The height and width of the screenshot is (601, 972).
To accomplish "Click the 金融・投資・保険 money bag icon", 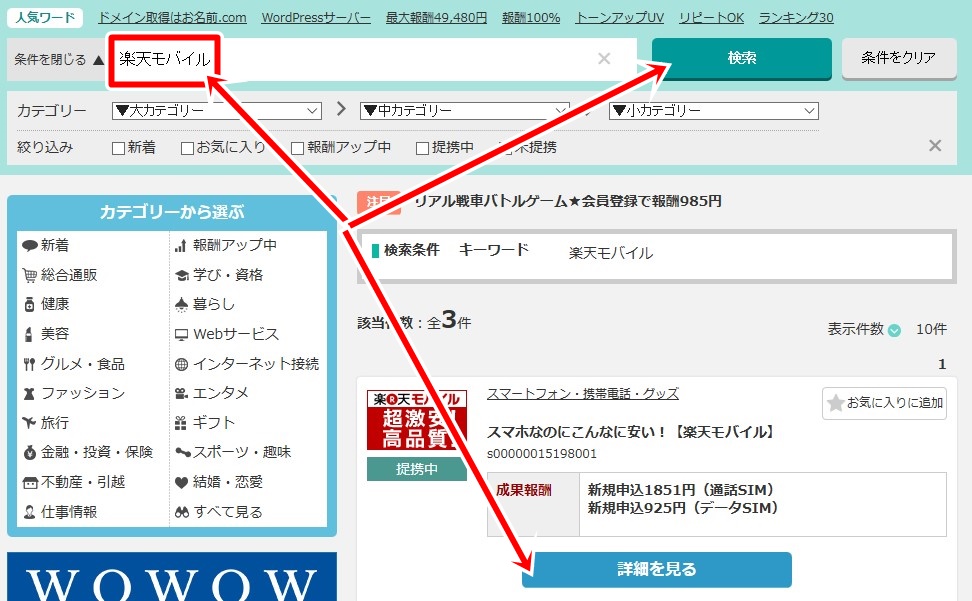I will coord(29,452).
